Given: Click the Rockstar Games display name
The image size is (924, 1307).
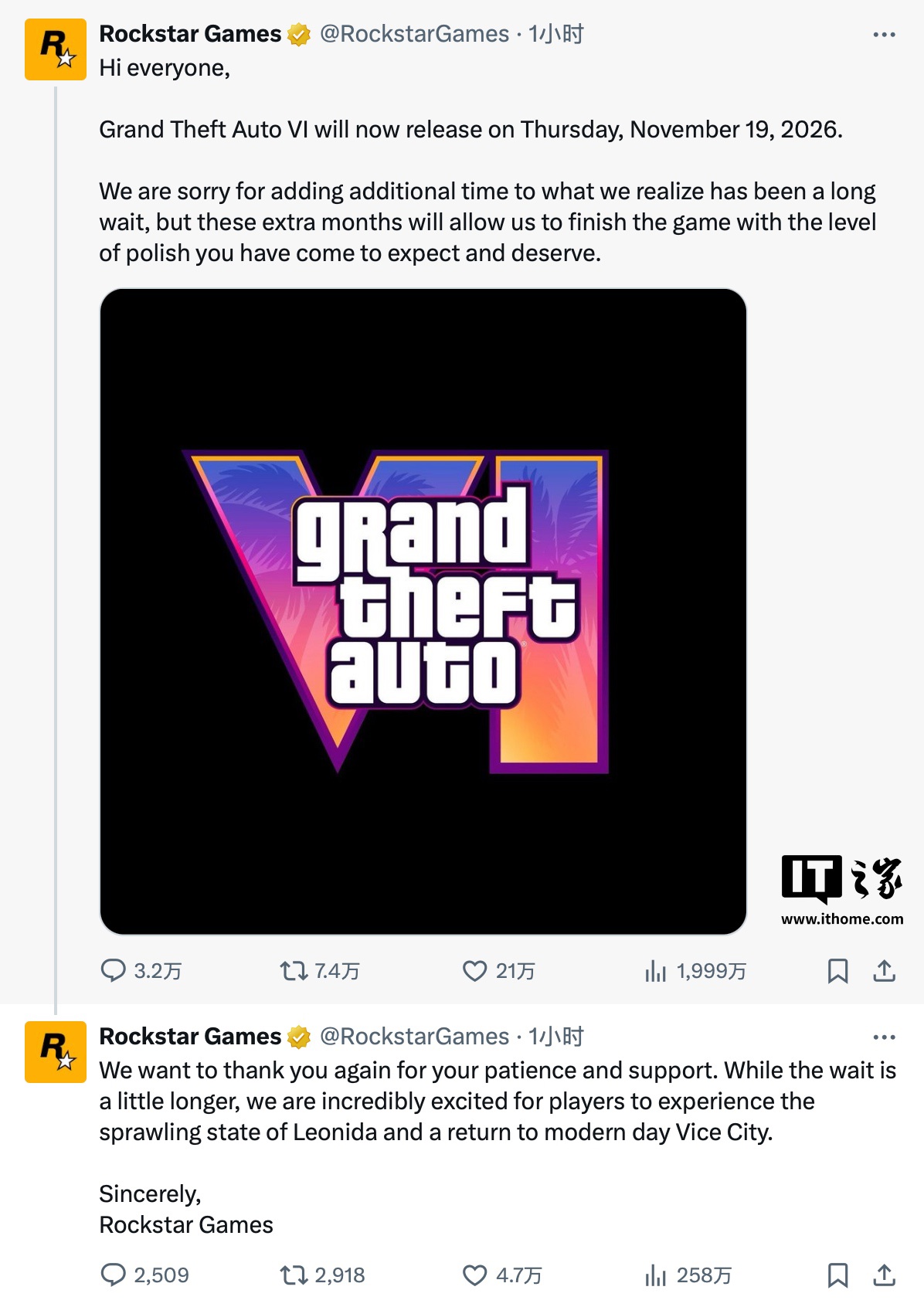Looking at the screenshot, I should pyautogui.click(x=189, y=33).
